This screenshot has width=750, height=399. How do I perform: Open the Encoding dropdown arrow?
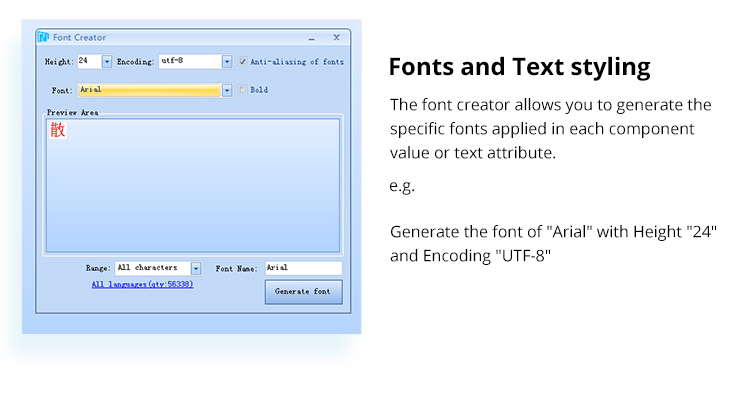pyautogui.click(x=227, y=61)
